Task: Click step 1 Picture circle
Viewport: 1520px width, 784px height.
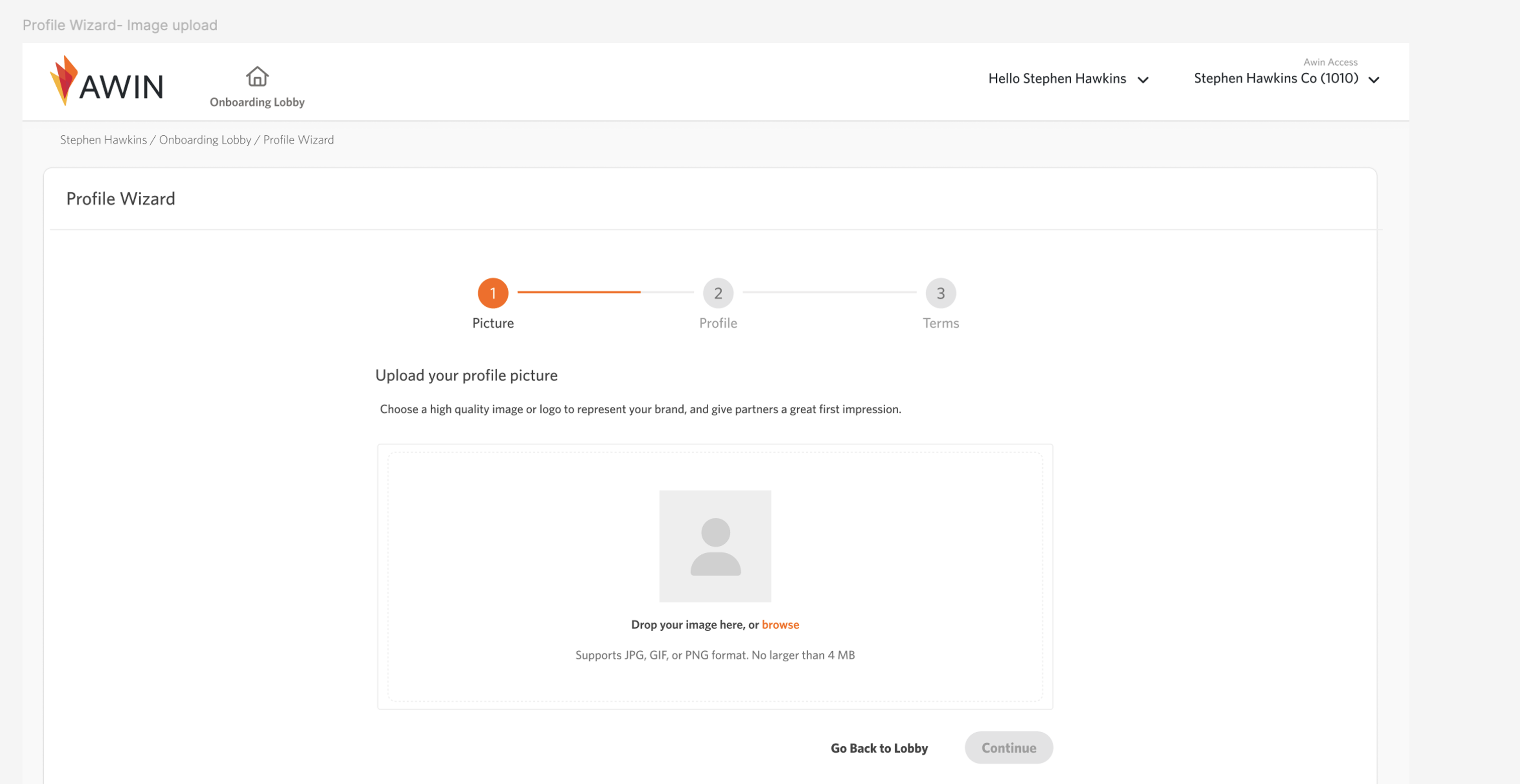Action: 493,293
